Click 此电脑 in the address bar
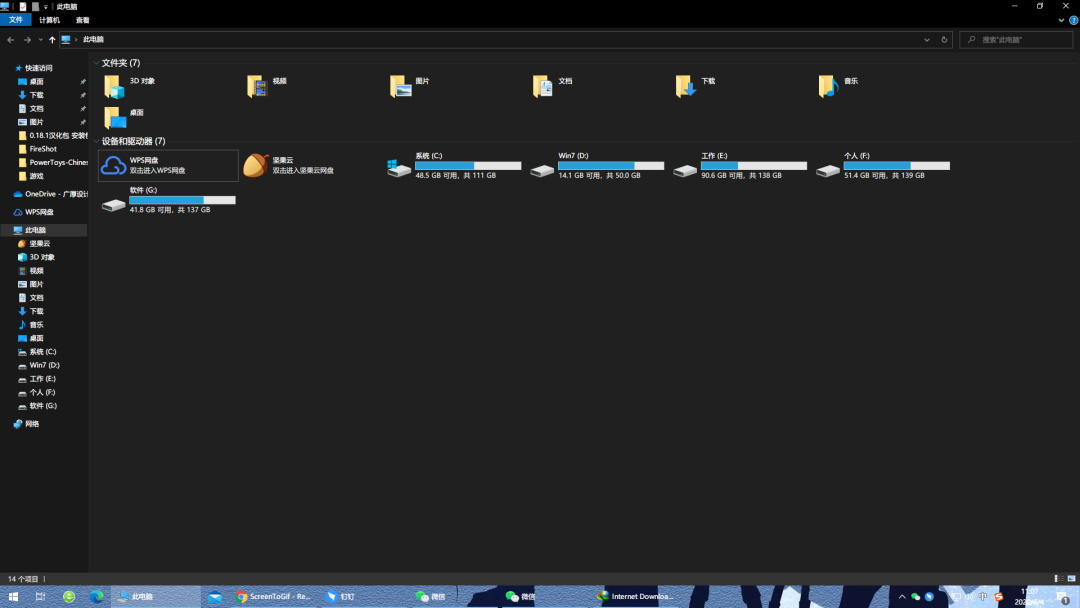 [x=94, y=40]
